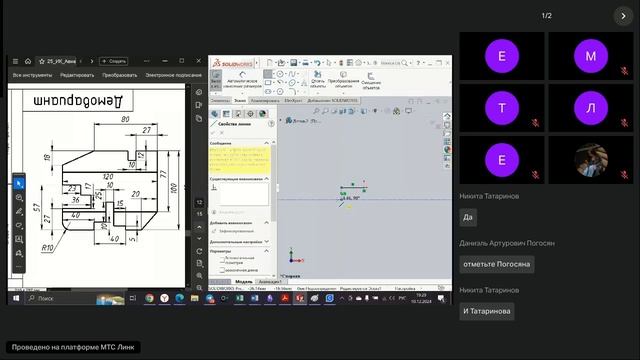Click the Exit Sketch button in ribbon
The image size is (640, 360).
(216, 80)
